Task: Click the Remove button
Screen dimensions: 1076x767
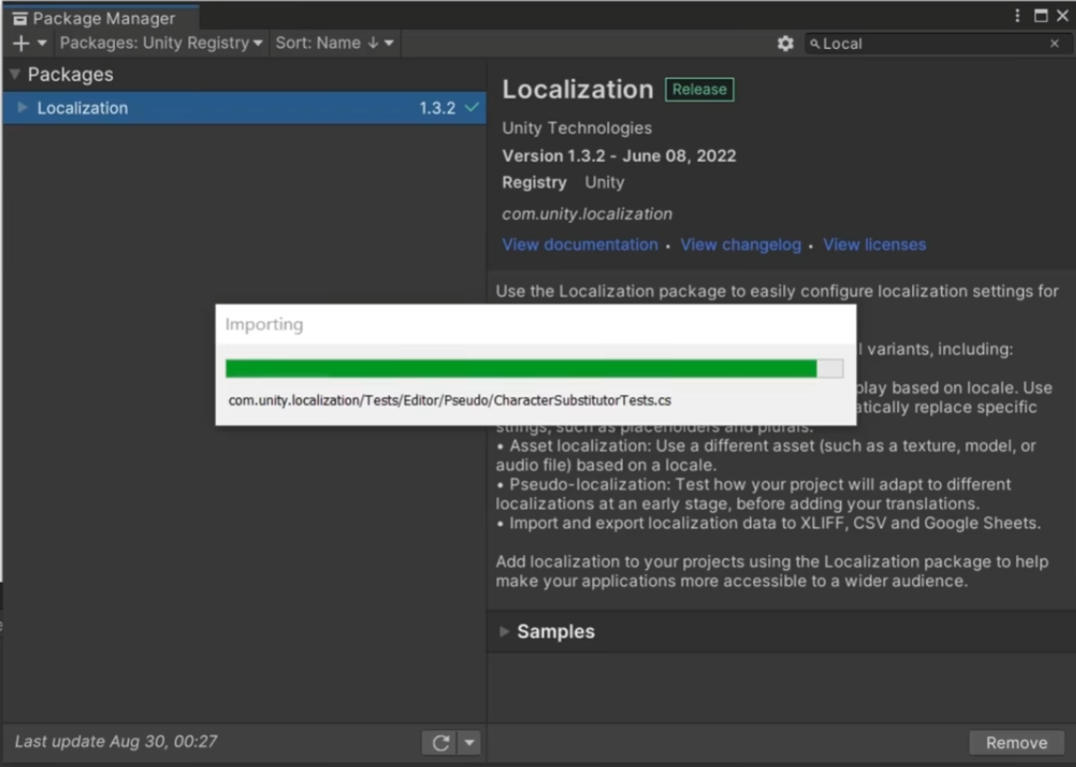Action: tap(1016, 743)
